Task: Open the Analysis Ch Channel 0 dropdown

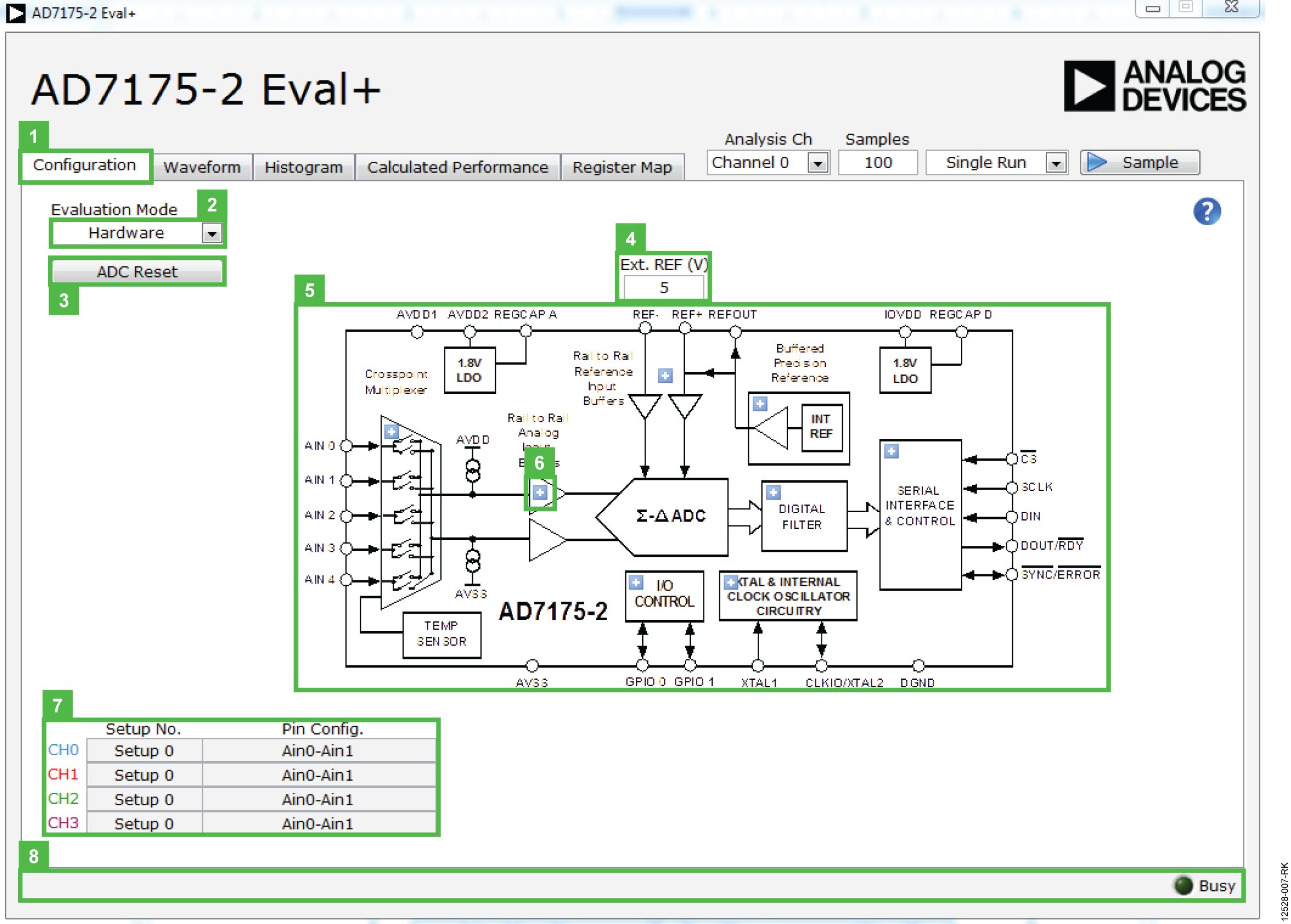Action: click(x=767, y=163)
